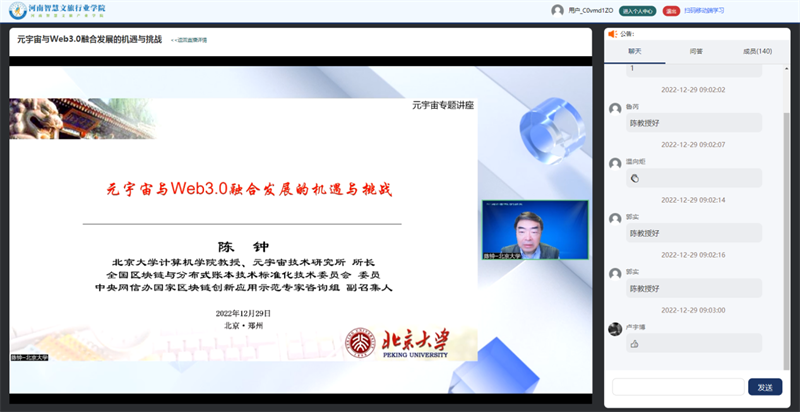Click the sender name 鲁丙
The width and height of the screenshot is (800, 412).
pos(632,107)
